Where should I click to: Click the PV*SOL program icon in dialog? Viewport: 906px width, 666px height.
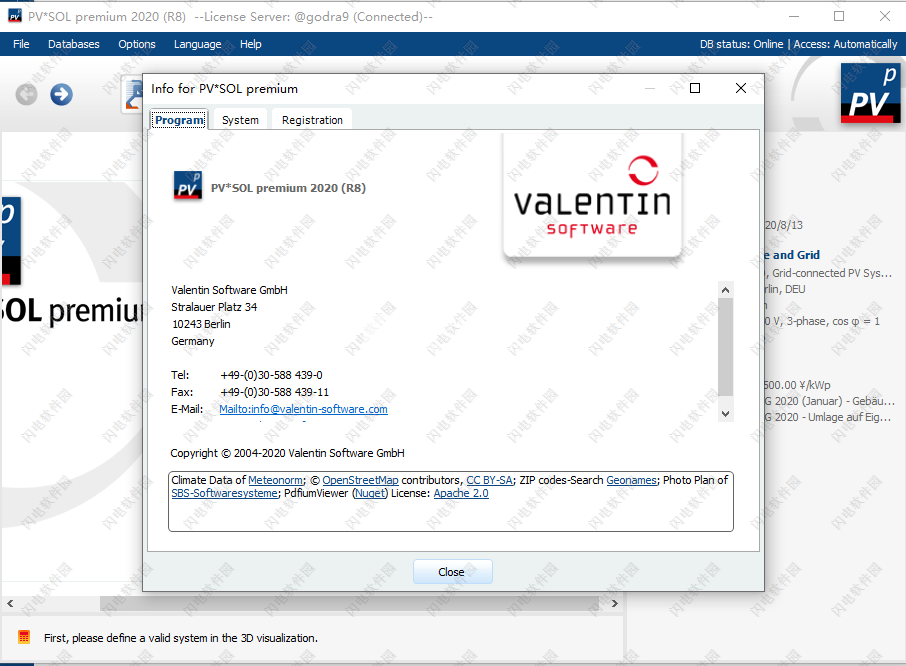tap(188, 186)
